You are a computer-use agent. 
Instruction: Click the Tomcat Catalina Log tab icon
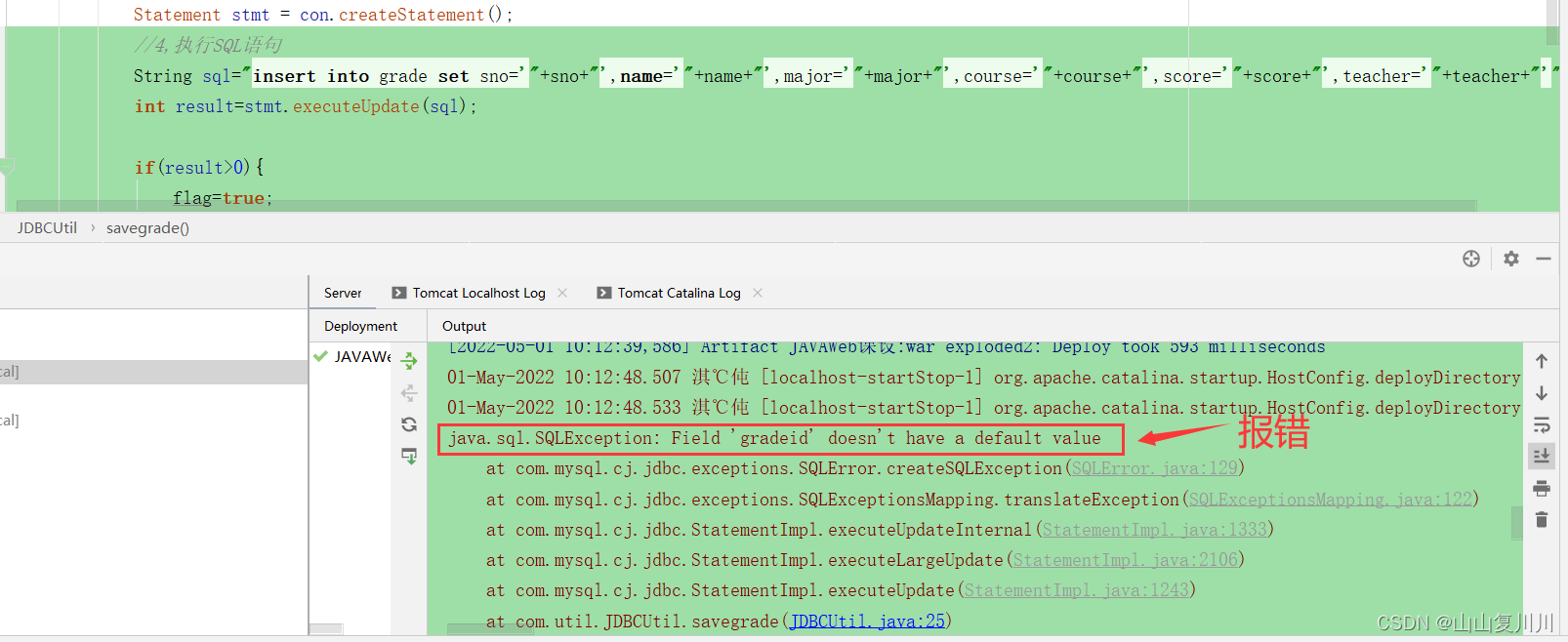(604, 293)
